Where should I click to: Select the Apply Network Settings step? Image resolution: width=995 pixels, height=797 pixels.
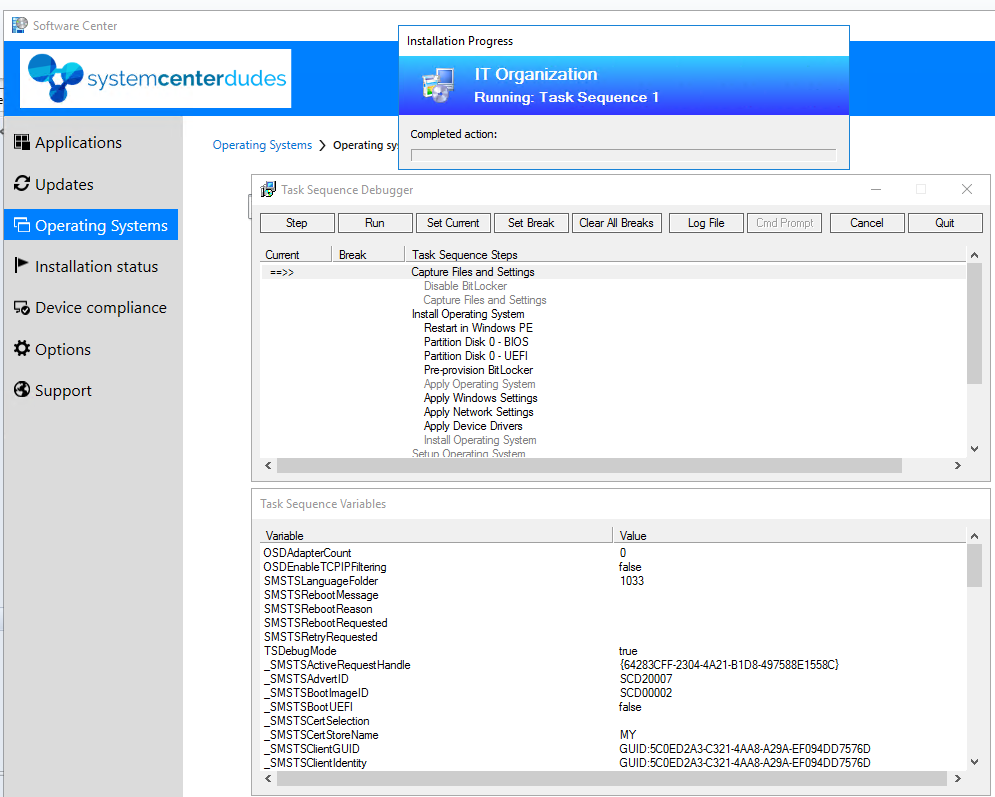478,412
